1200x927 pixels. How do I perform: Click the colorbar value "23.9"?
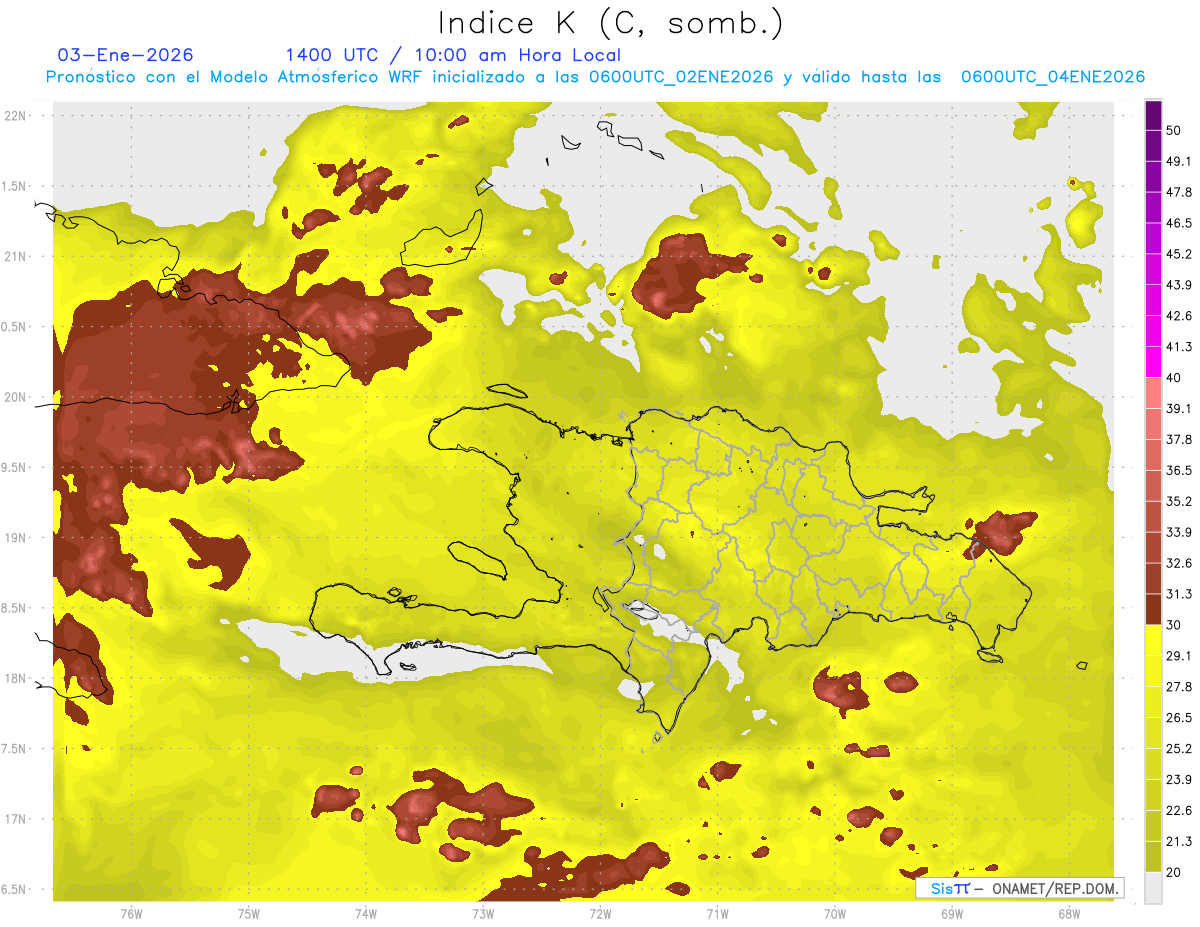(1179, 779)
